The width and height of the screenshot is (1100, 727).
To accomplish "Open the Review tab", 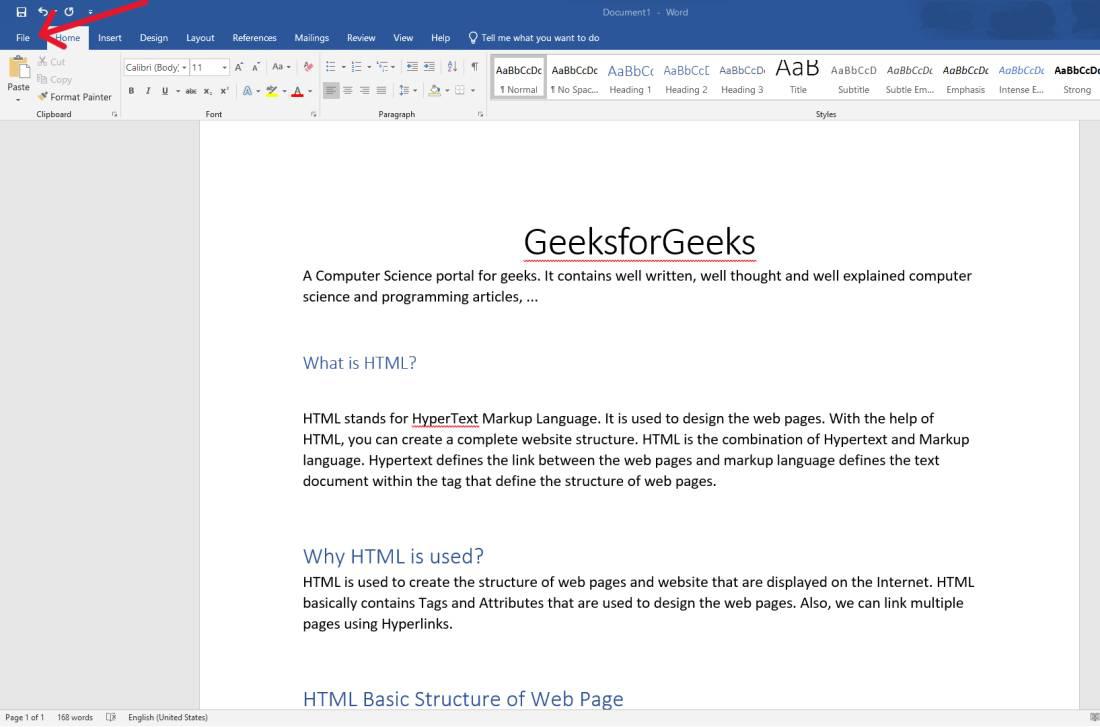I will coord(361,38).
